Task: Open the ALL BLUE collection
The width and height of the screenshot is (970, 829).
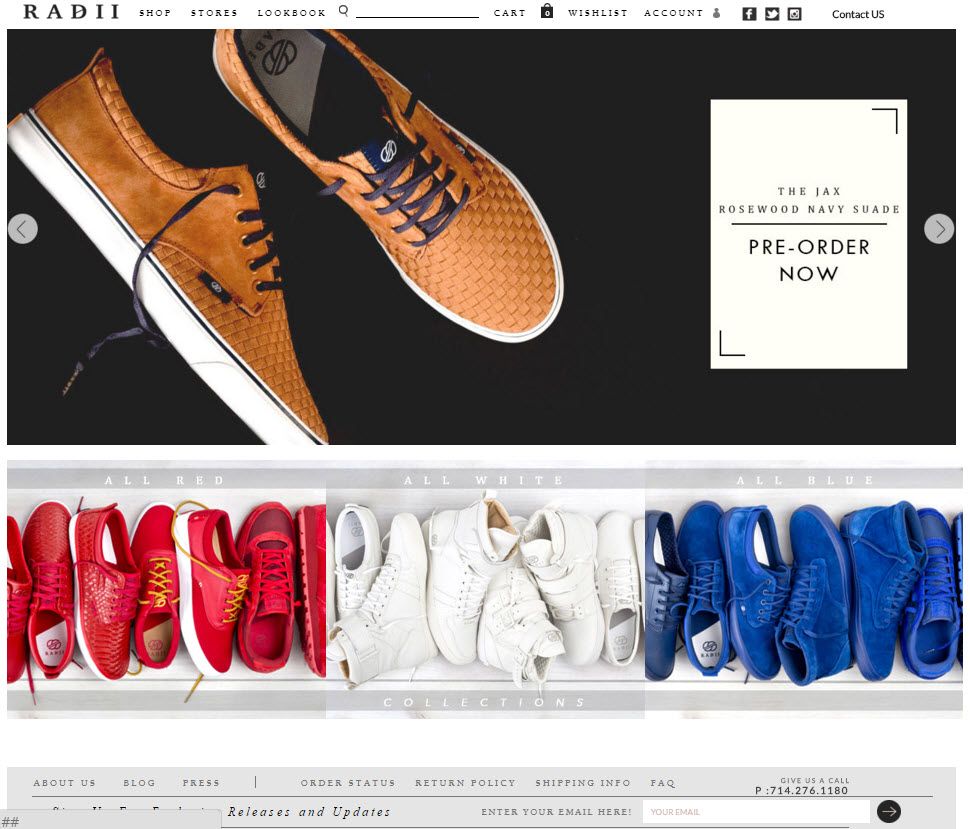Action: pyautogui.click(x=804, y=589)
